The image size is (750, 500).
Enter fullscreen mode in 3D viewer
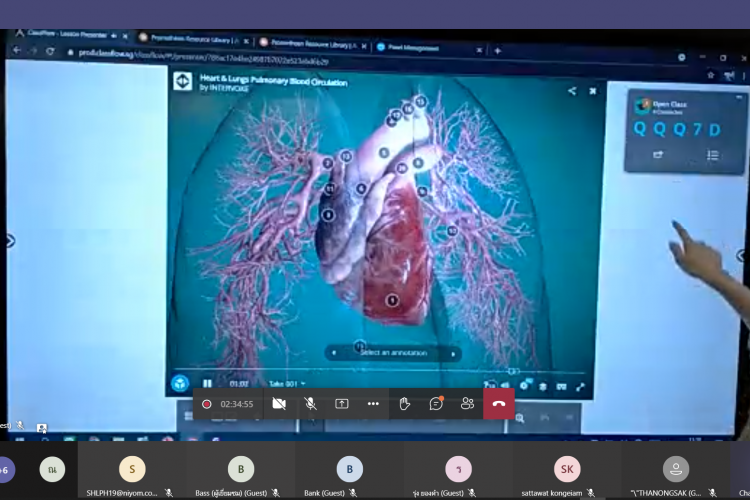(x=580, y=386)
